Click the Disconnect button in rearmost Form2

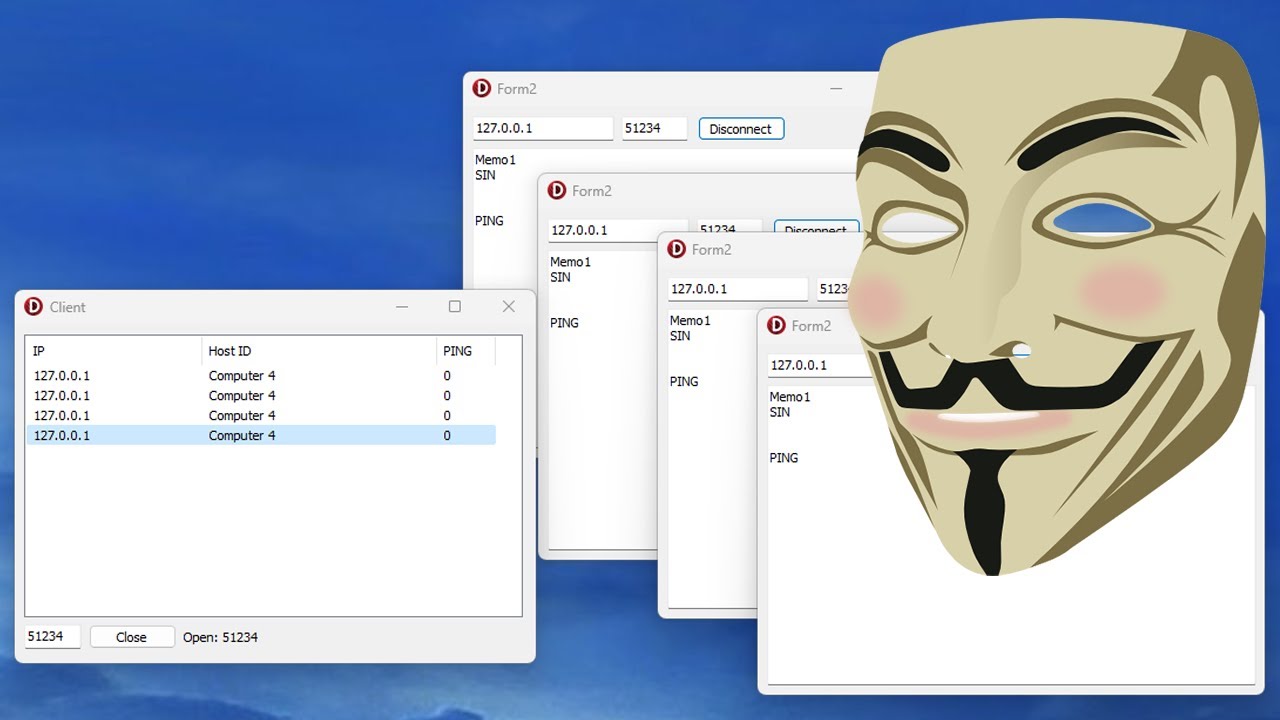[x=741, y=129]
